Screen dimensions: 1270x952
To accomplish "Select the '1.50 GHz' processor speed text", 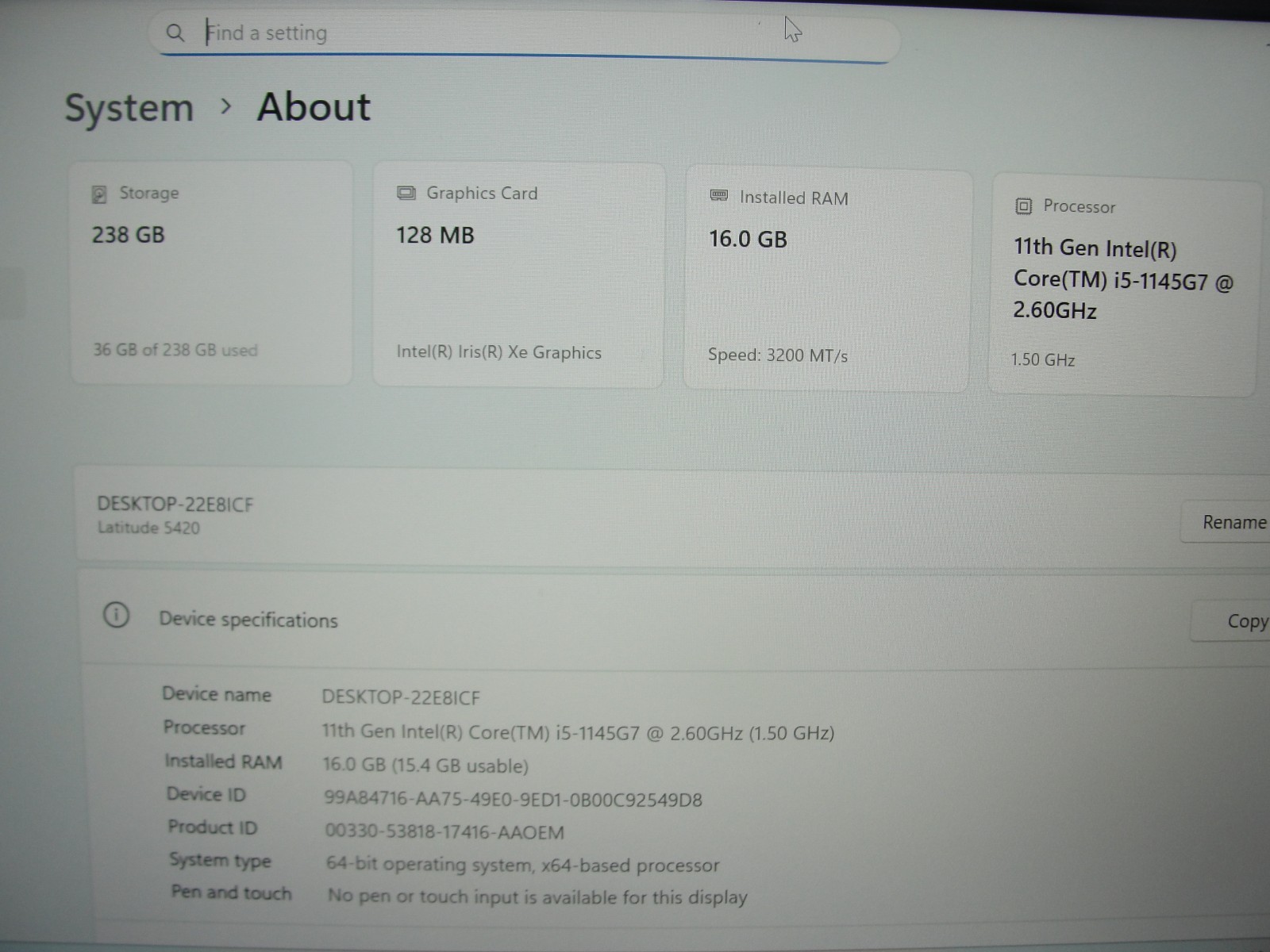I will [x=1043, y=360].
